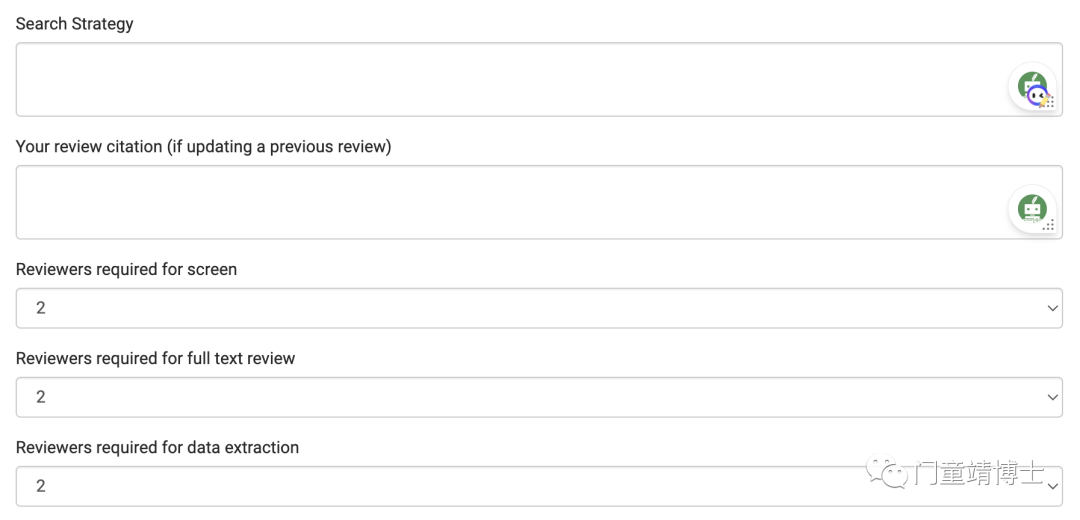
Task: Click the "Your review citation" field label
Action: 203,147
